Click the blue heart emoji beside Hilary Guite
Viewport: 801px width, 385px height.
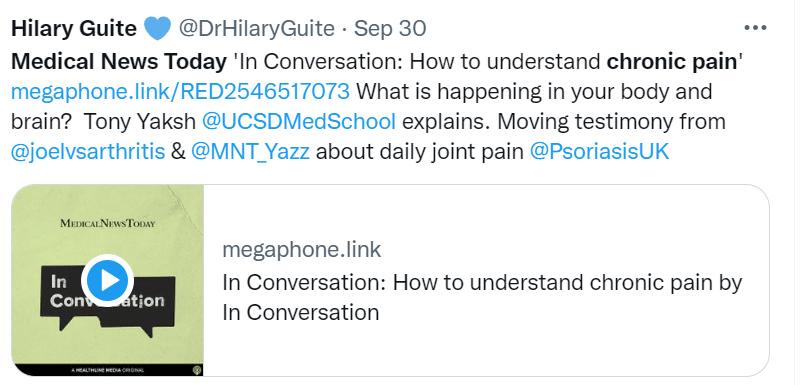point(157,29)
